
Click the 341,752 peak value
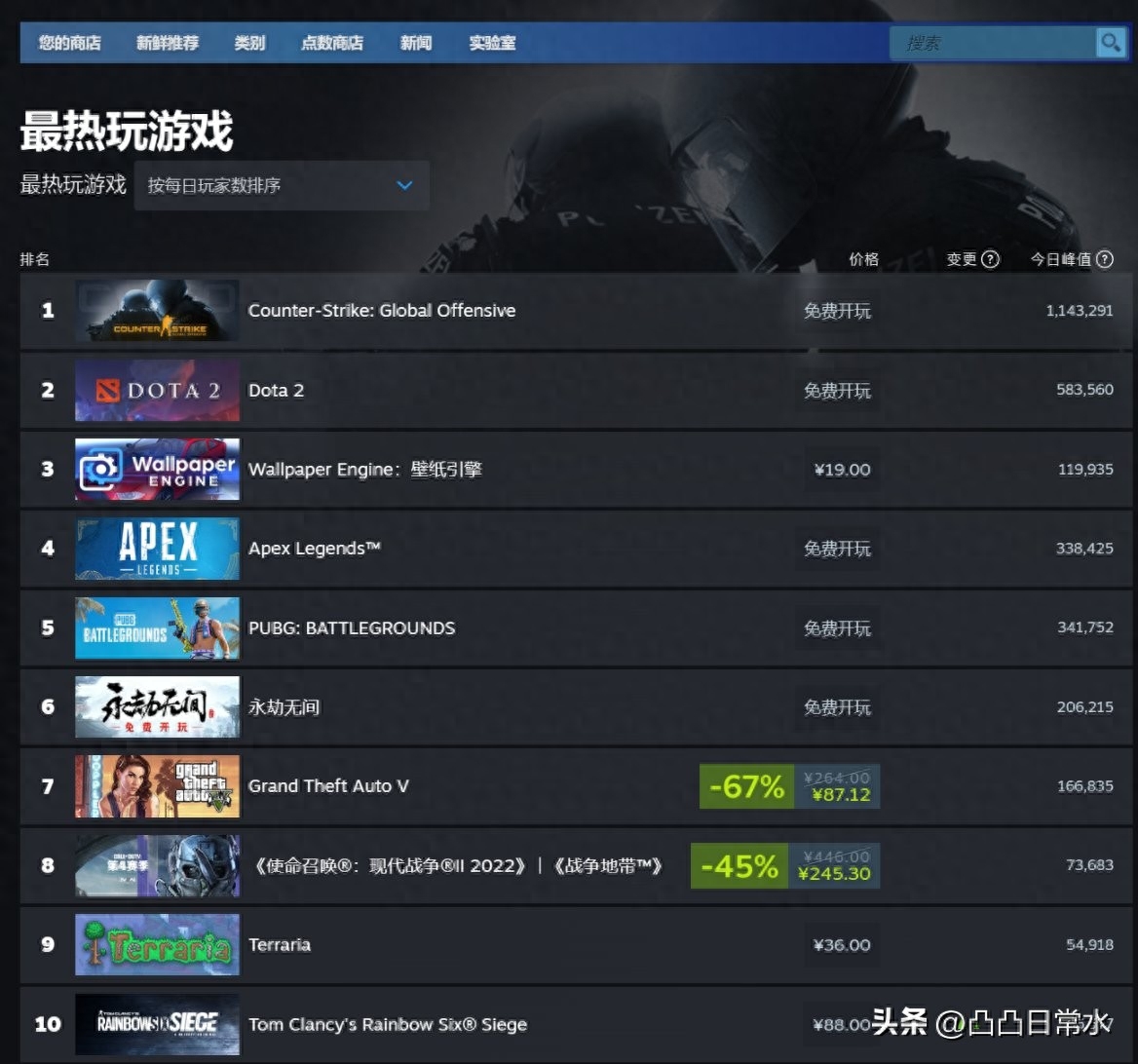point(1085,627)
